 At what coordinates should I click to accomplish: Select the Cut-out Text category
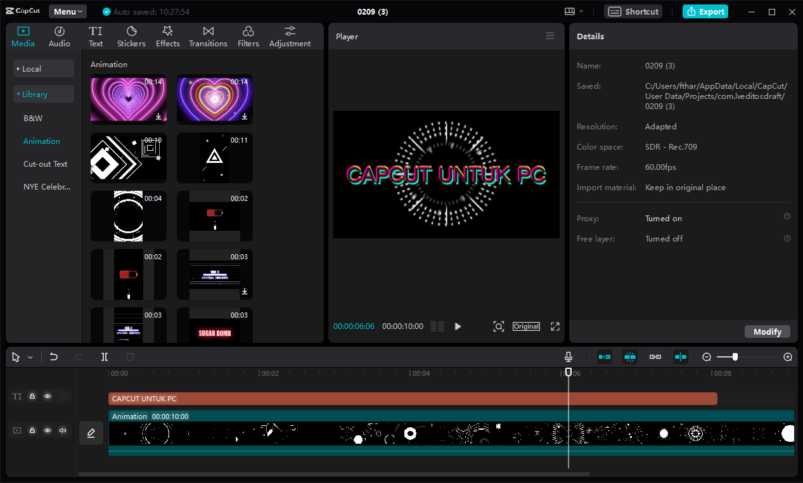(x=45, y=164)
